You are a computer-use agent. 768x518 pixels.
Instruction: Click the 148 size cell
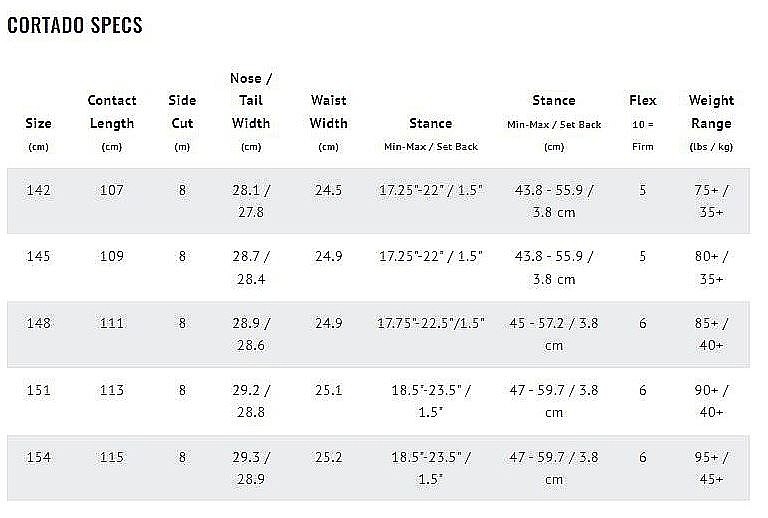pos(38,323)
